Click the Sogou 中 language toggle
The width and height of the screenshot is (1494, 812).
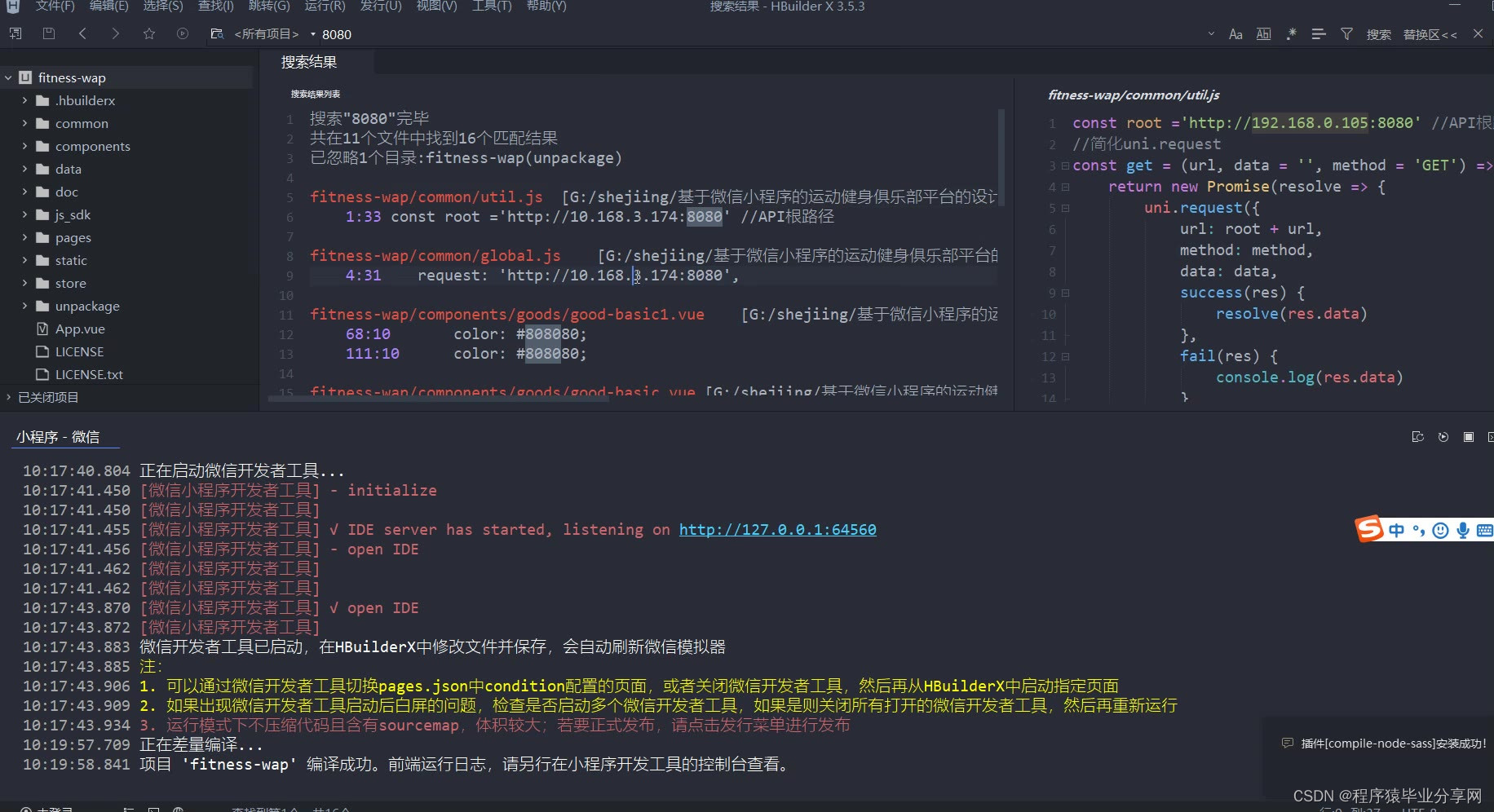[1396, 531]
